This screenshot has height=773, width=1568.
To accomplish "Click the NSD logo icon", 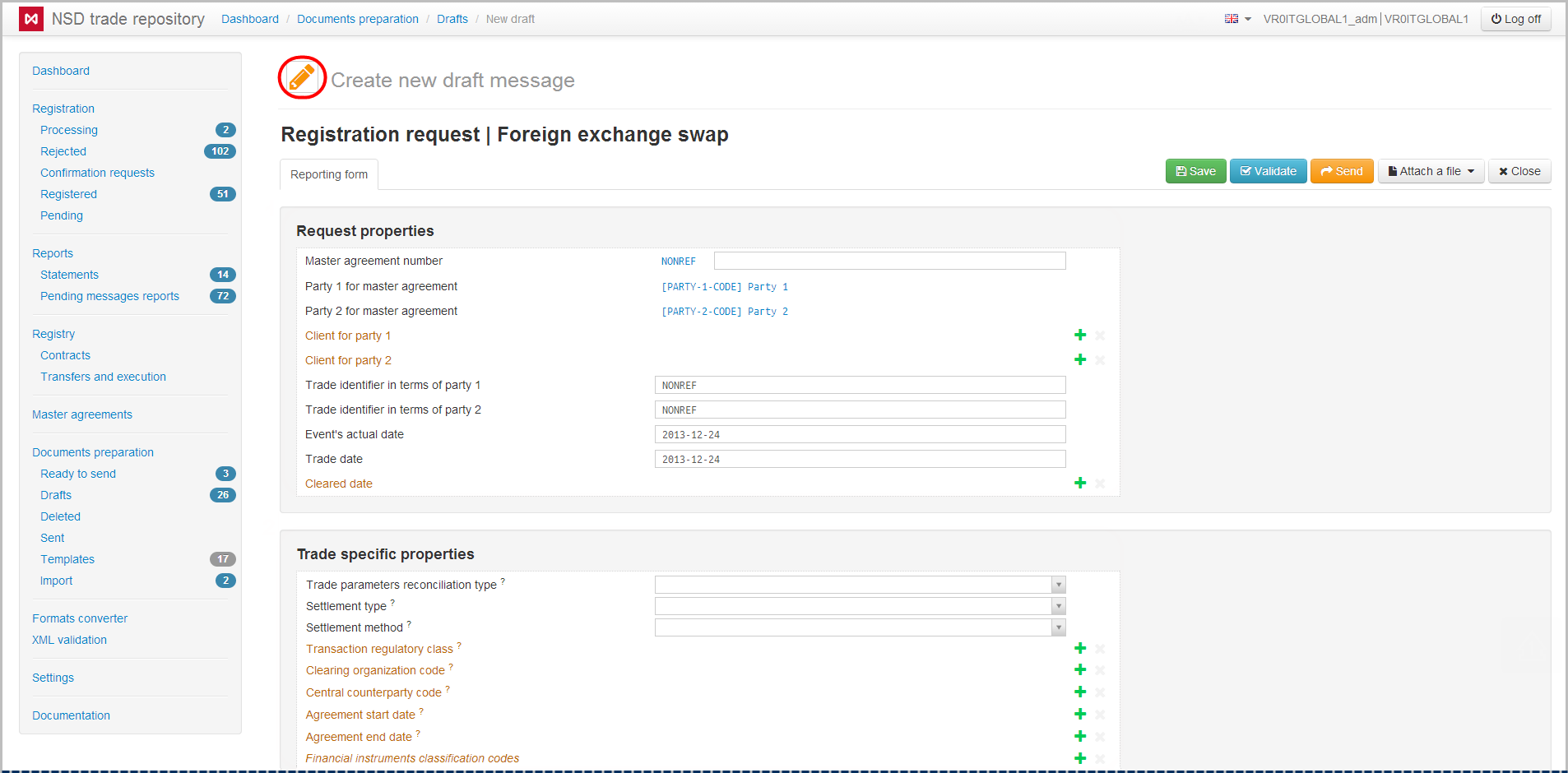I will tap(31, 19).
